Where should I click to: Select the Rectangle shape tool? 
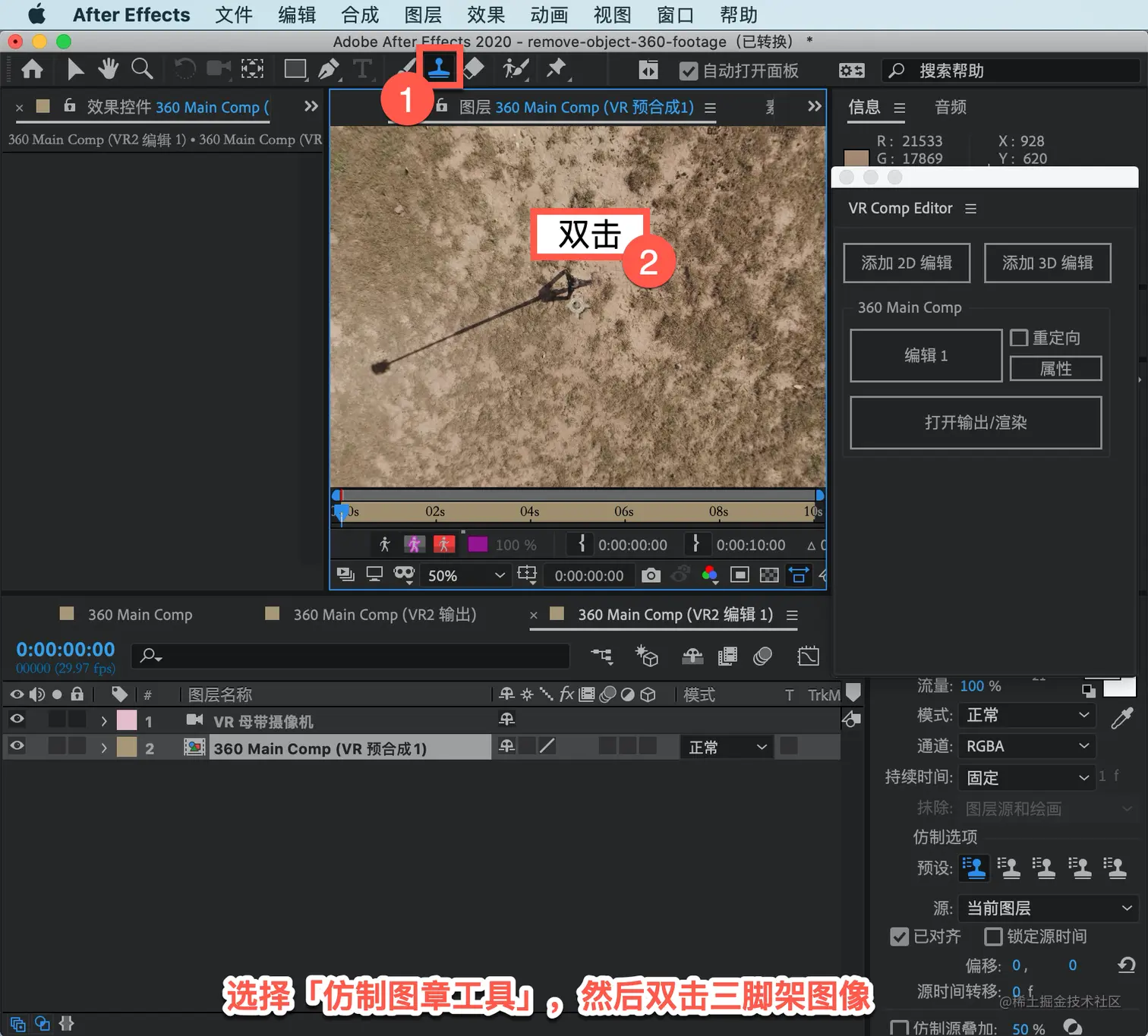(295, 70)
